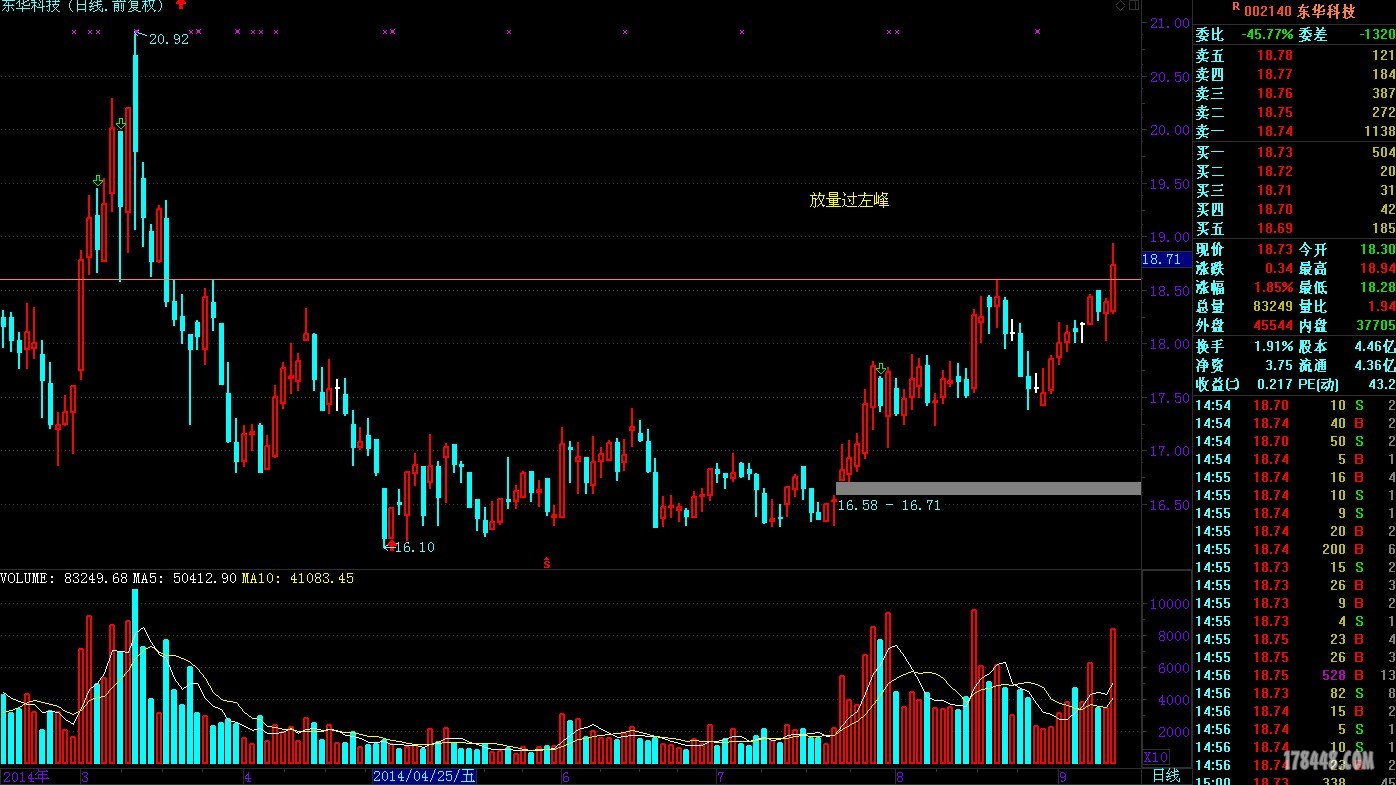Click the 涨跌 0.34 value
Screen dimensions: 1396x785
1279,269
